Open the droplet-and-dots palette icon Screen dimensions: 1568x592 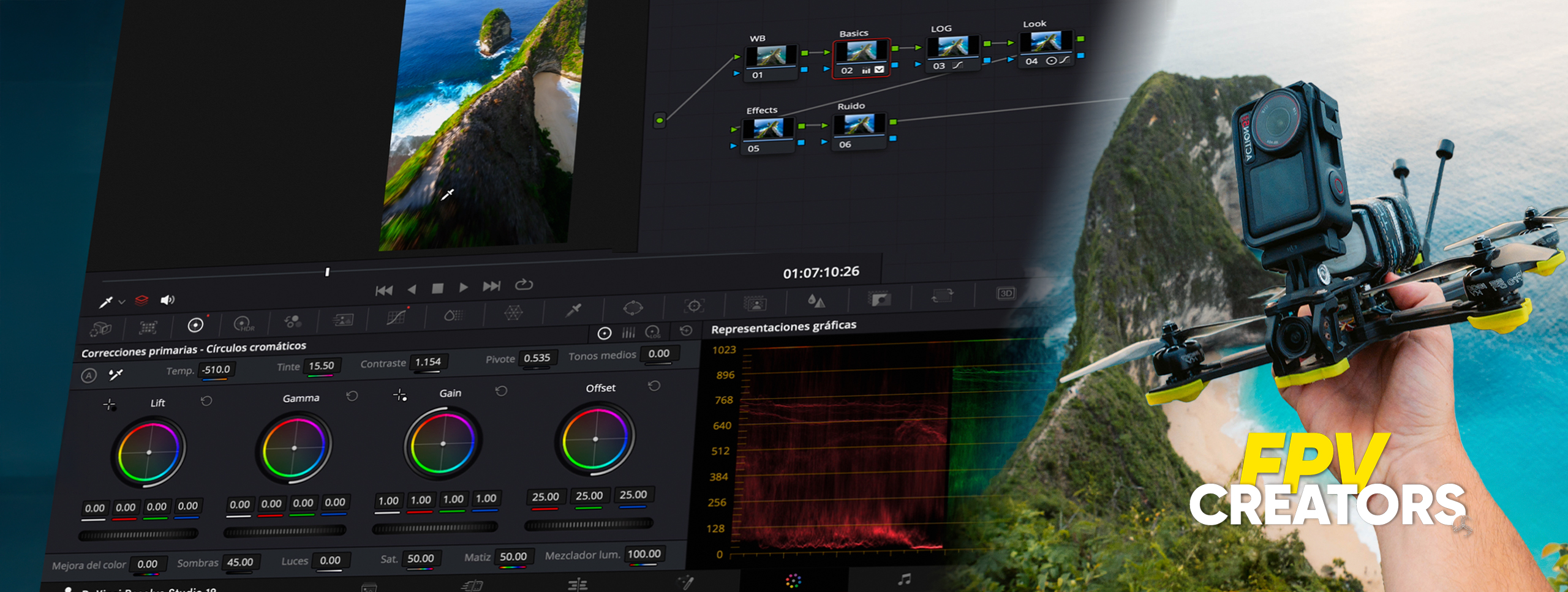[453, 315]
